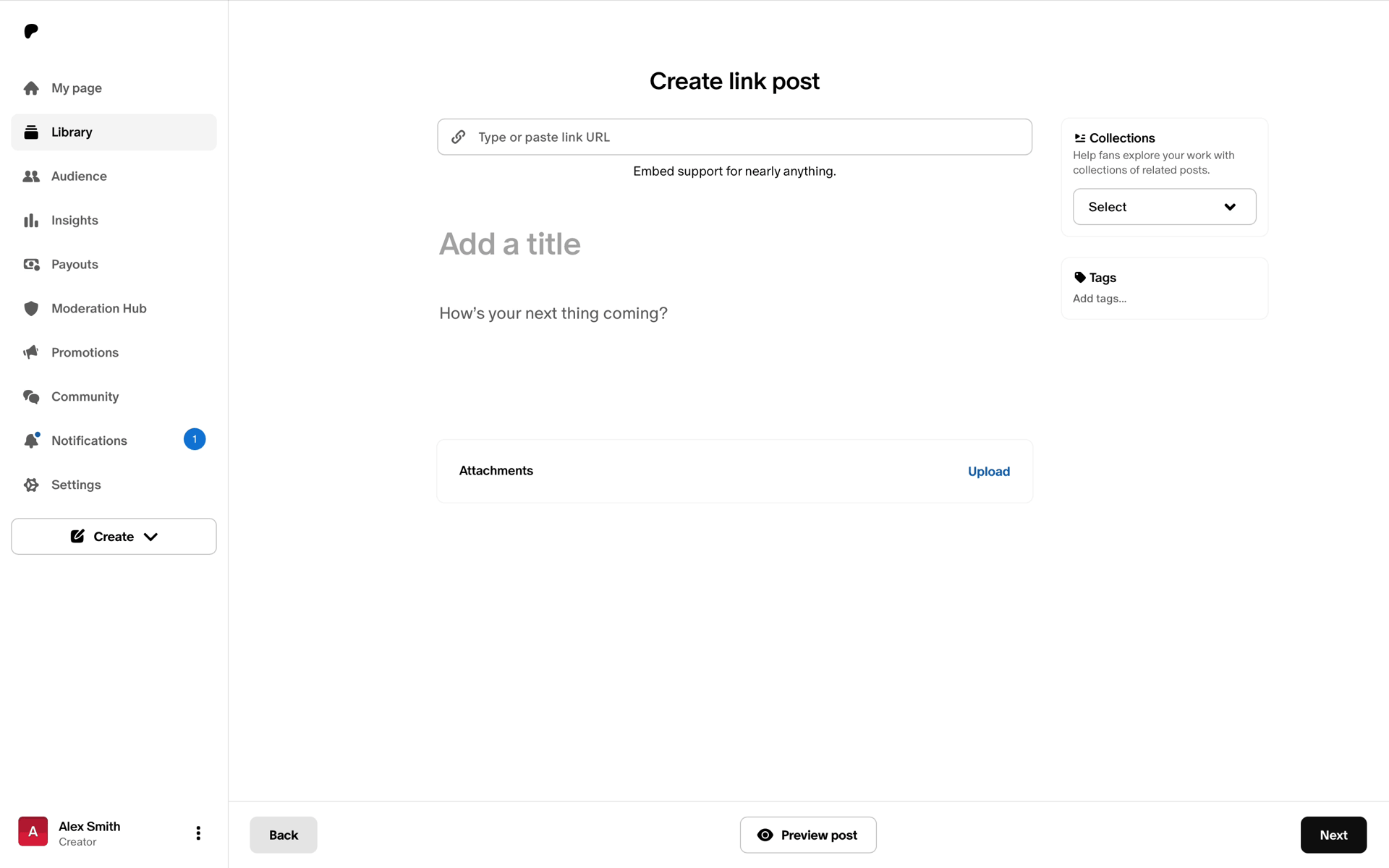
Task: Open the Promotions section
Action: click(114, 353)
